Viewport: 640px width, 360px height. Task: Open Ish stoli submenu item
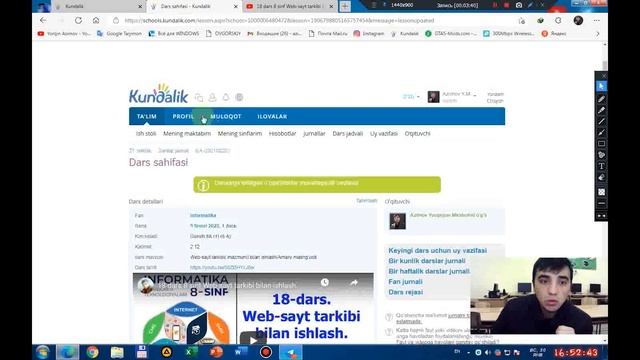(146, 133)
